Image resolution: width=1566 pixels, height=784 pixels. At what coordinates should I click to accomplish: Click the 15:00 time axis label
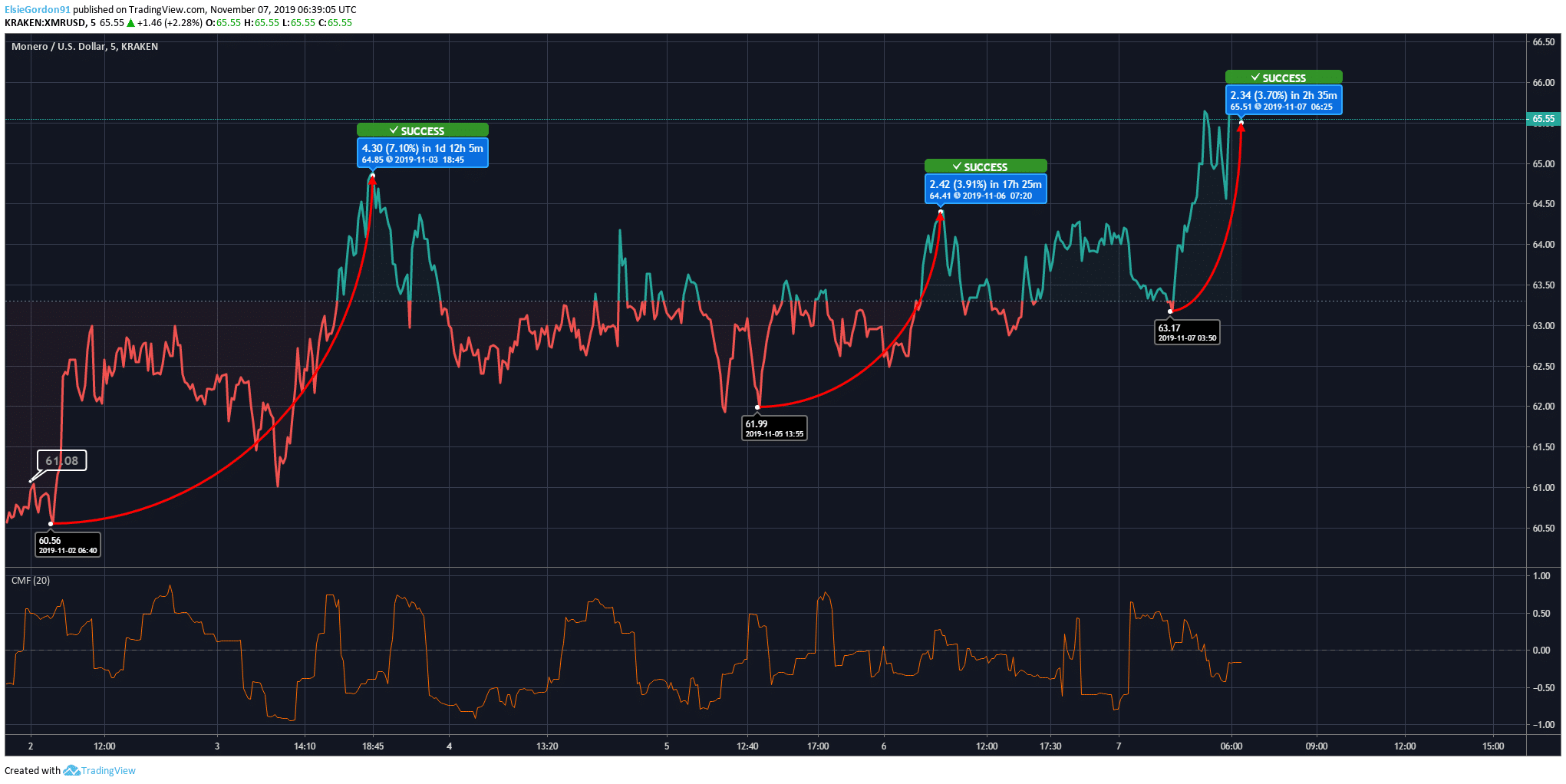(x=1493, y=746)
